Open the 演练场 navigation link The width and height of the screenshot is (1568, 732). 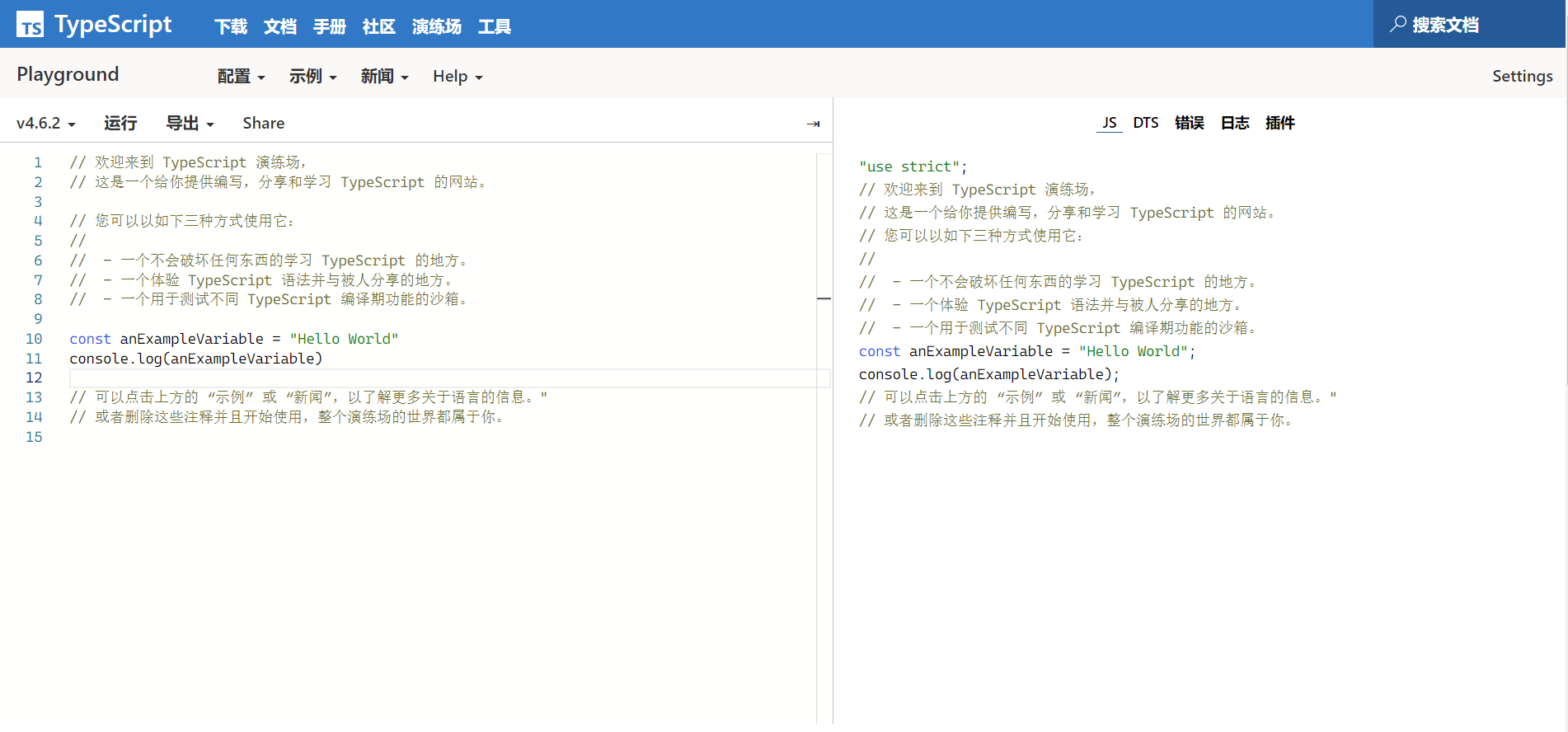coord(437,26)
